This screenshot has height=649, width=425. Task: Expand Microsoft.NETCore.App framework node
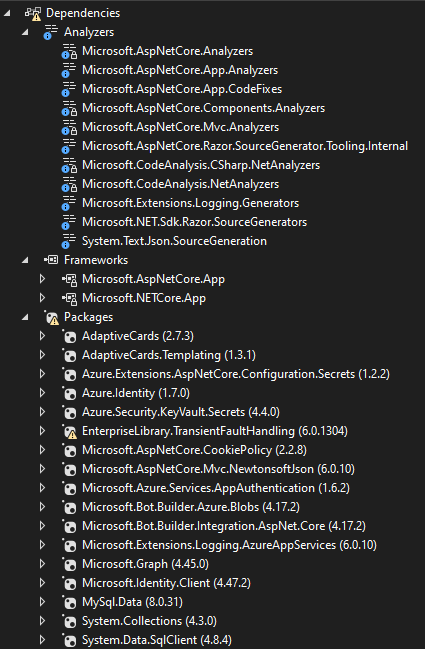point(42,298)
